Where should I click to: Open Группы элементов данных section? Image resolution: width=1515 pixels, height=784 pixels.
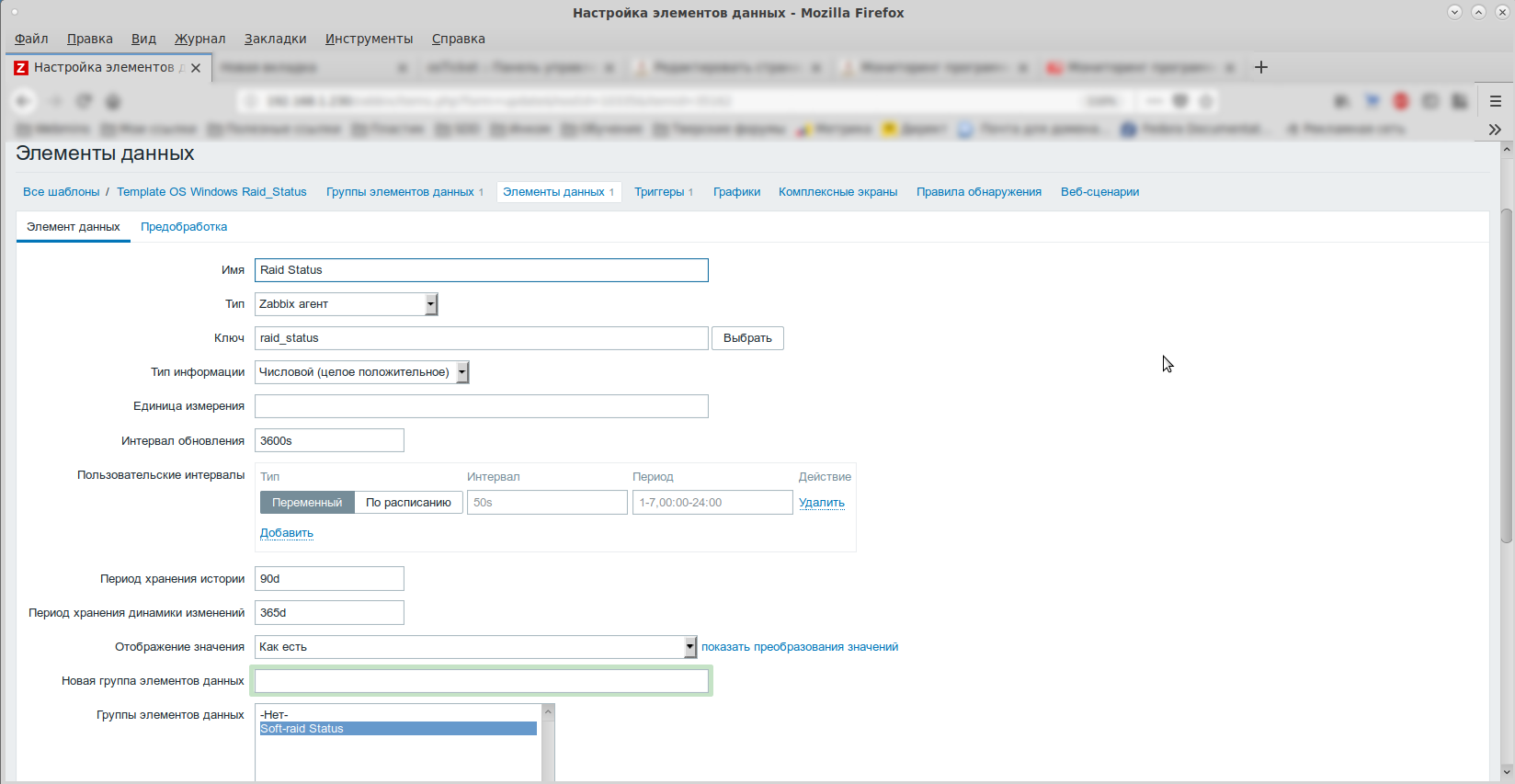click(400, 192)
